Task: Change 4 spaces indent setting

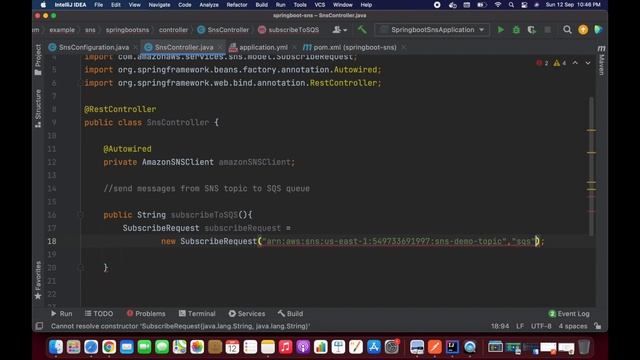Action: (x=572, y=326)
